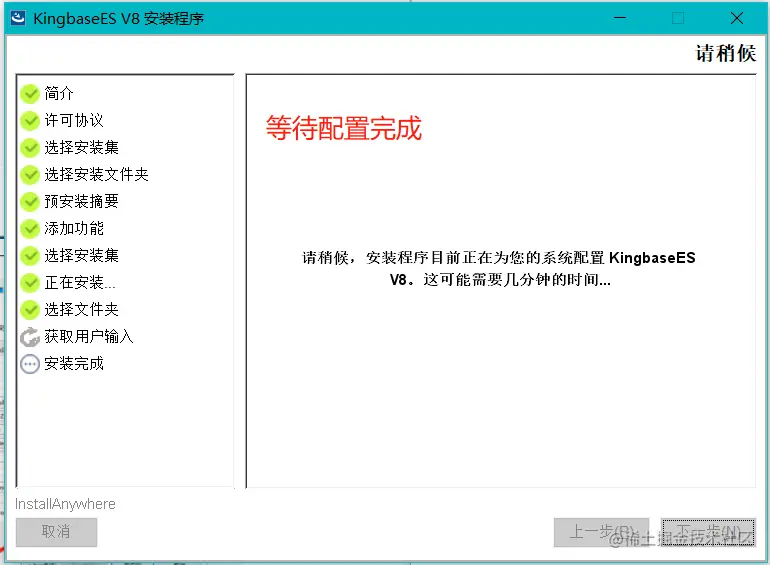Select the 选择安装文件夹 step label
Viewport: 770px width, 565px height.
click(96, 174)
